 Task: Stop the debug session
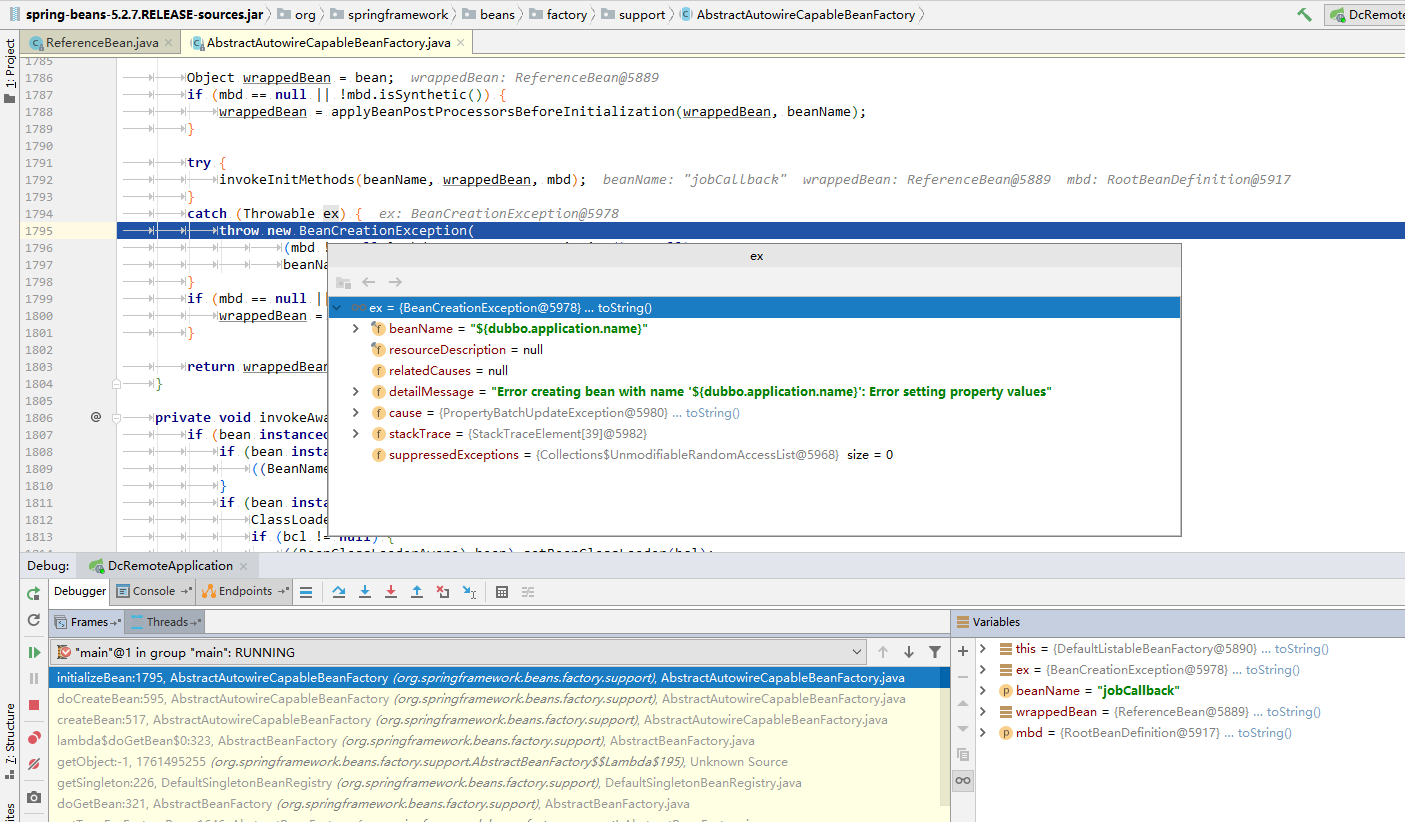pyautogui.click(x=34, y=705)
